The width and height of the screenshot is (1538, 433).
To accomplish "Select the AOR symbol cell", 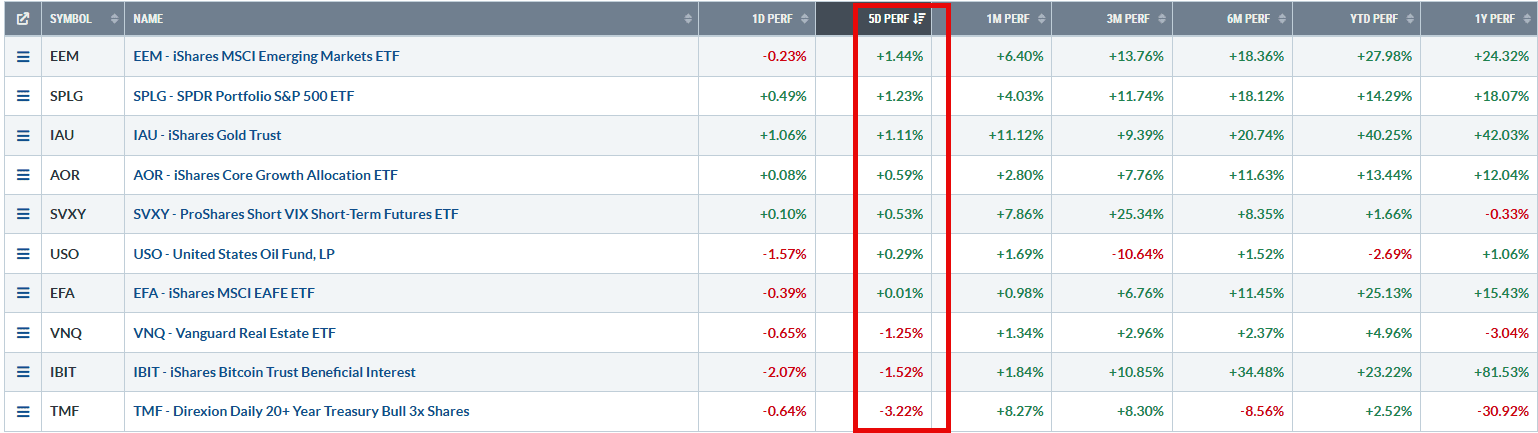I will click(x=83, y=175).
